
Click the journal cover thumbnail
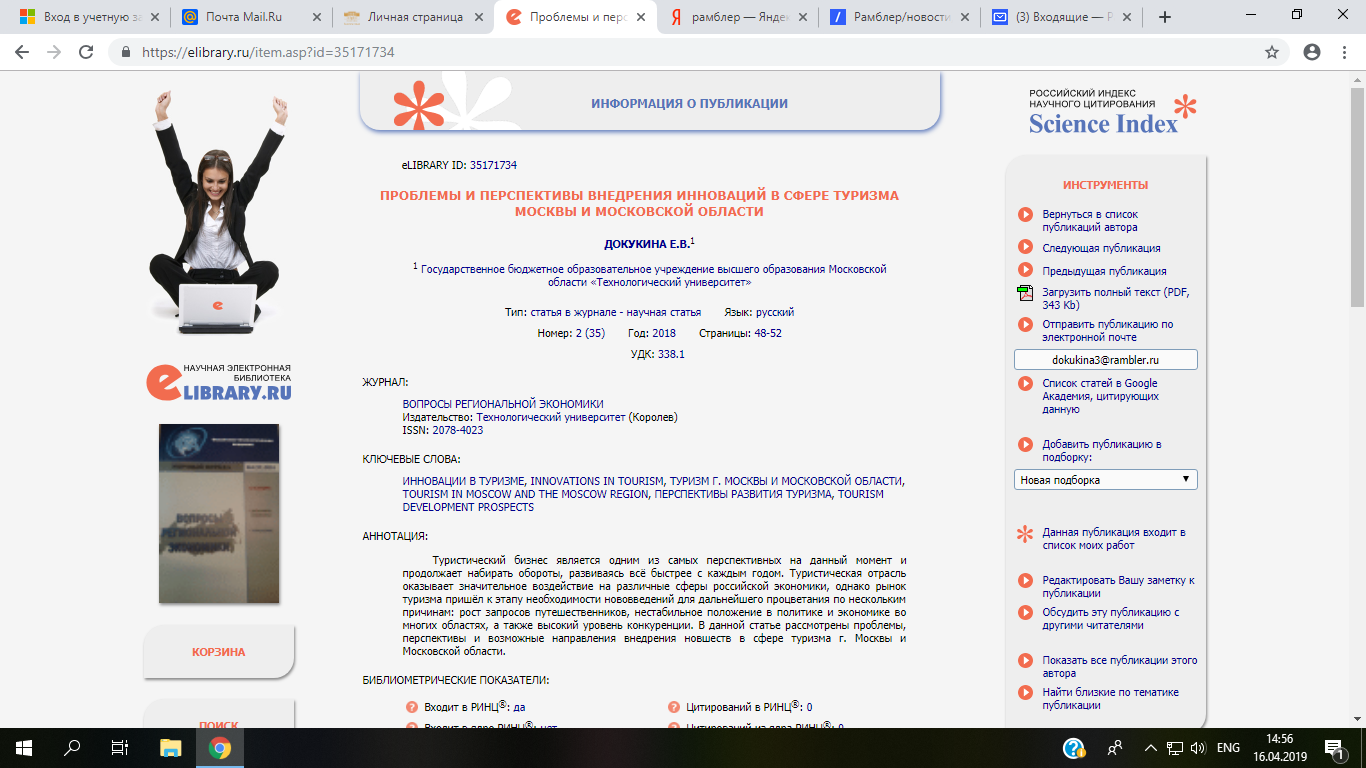pos(219,514)
